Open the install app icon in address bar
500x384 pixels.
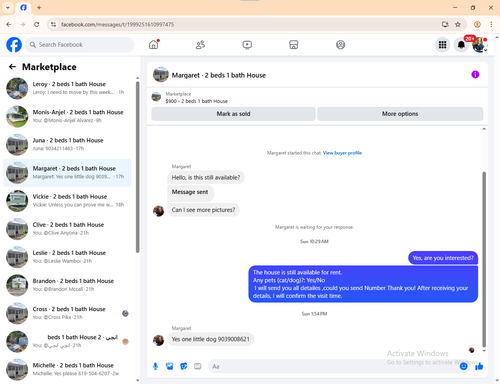(x=445, y=24)
